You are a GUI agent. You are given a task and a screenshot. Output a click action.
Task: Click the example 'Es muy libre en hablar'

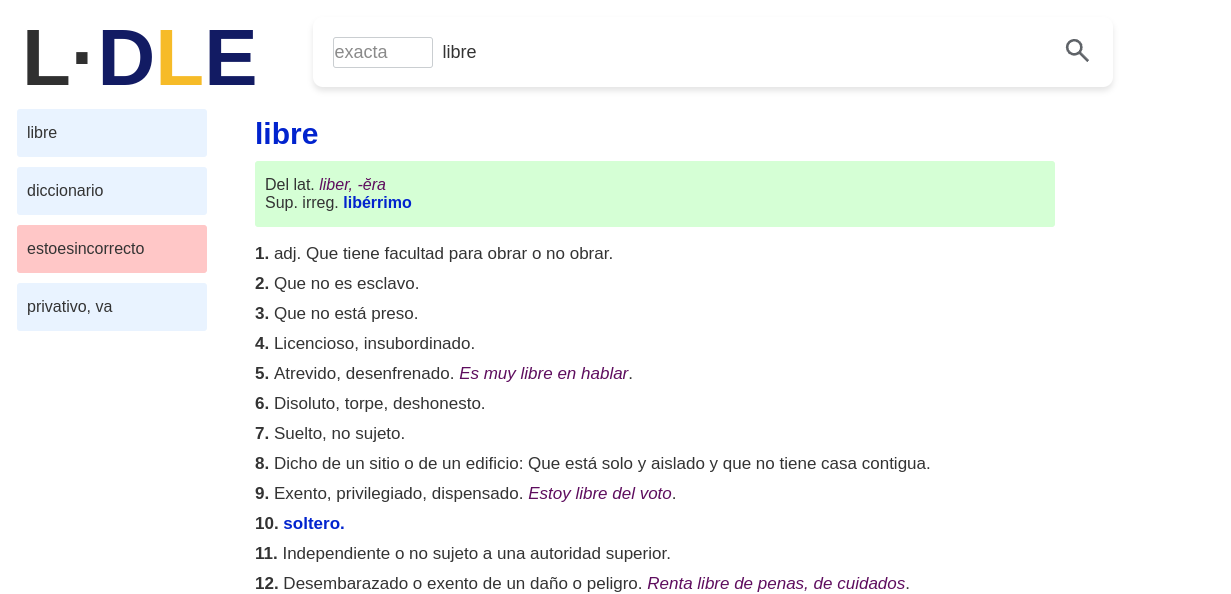tap(543, 374)
